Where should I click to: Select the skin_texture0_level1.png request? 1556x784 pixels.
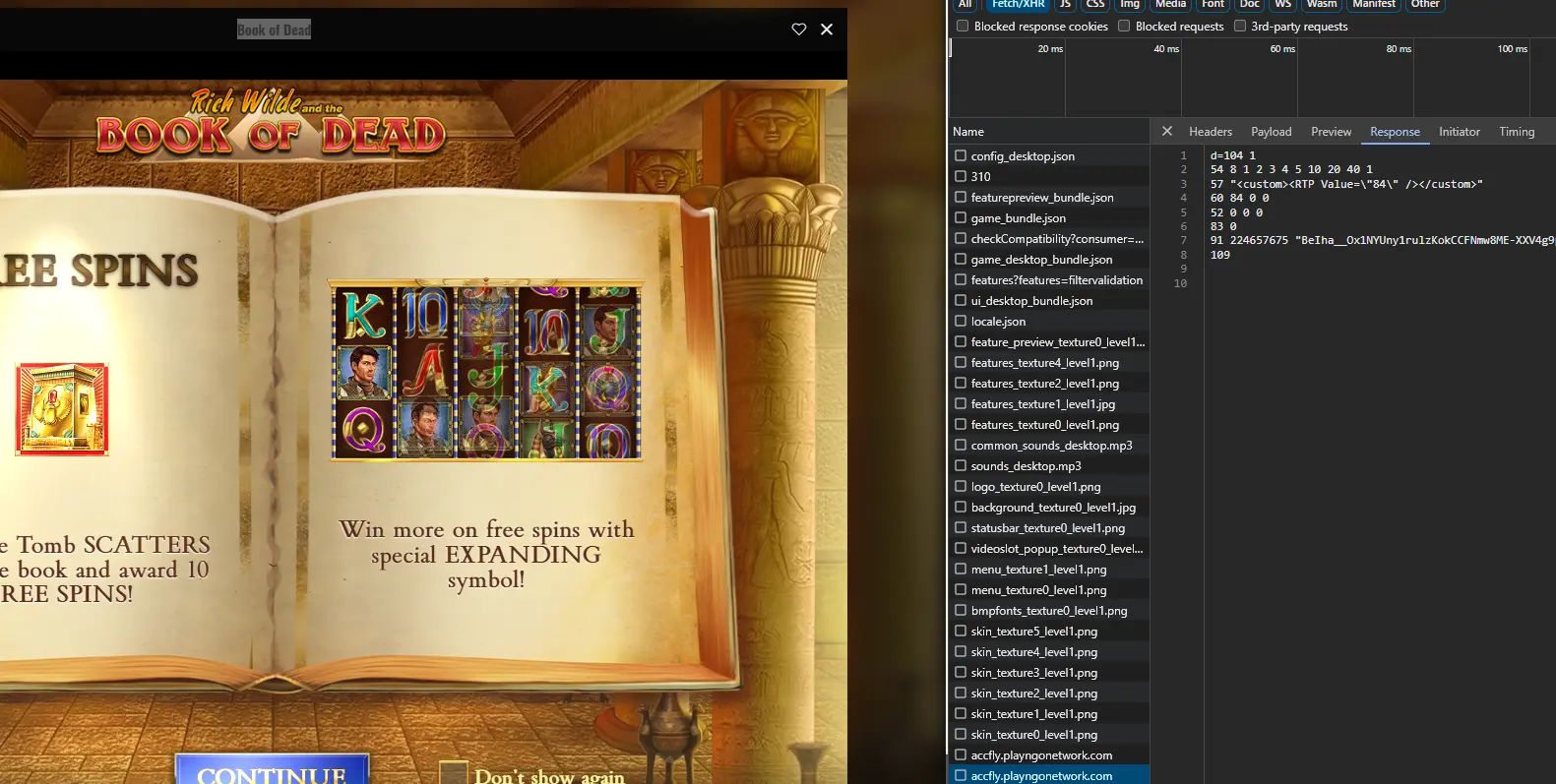(x=1048, y=734)
